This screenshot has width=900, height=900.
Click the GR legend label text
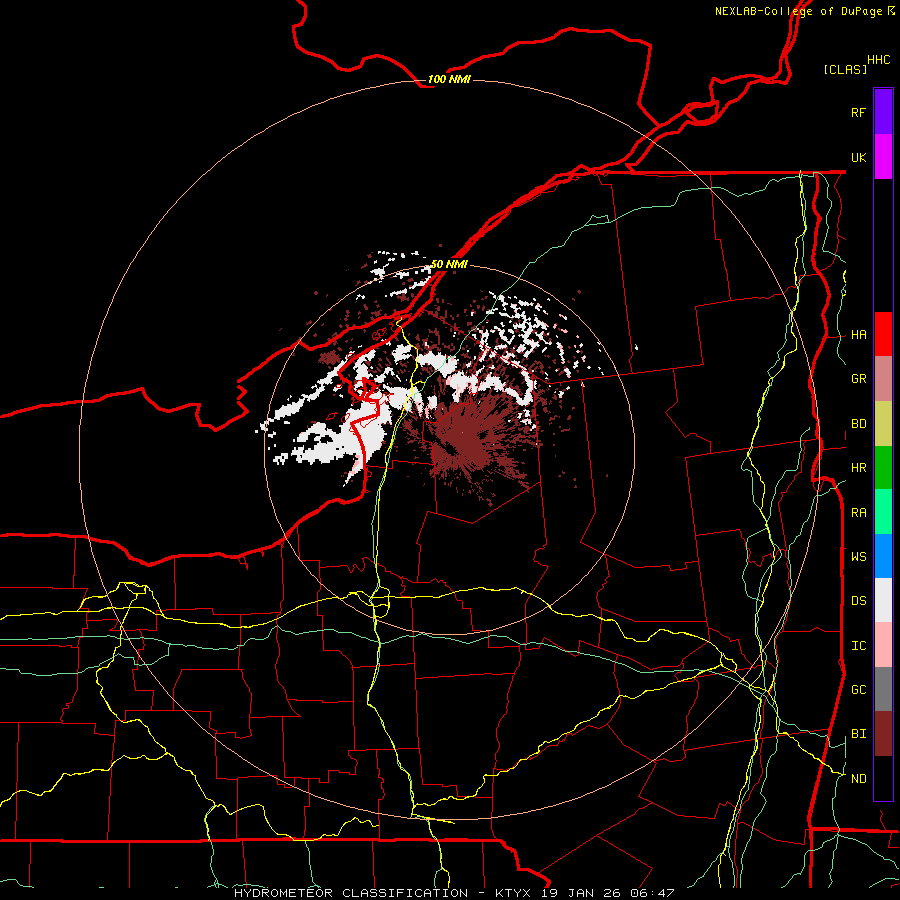click(859, 379)
